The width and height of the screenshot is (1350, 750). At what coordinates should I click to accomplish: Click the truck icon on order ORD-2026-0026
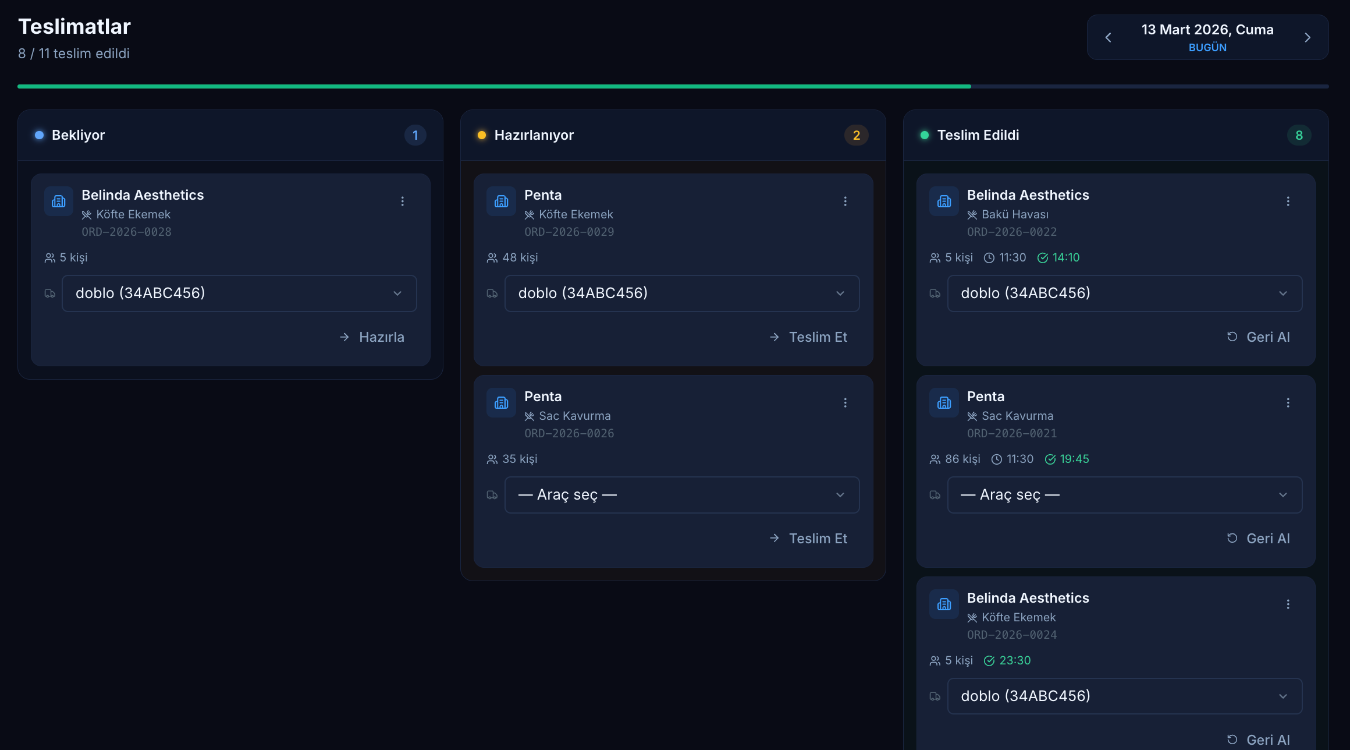(492, 495)
